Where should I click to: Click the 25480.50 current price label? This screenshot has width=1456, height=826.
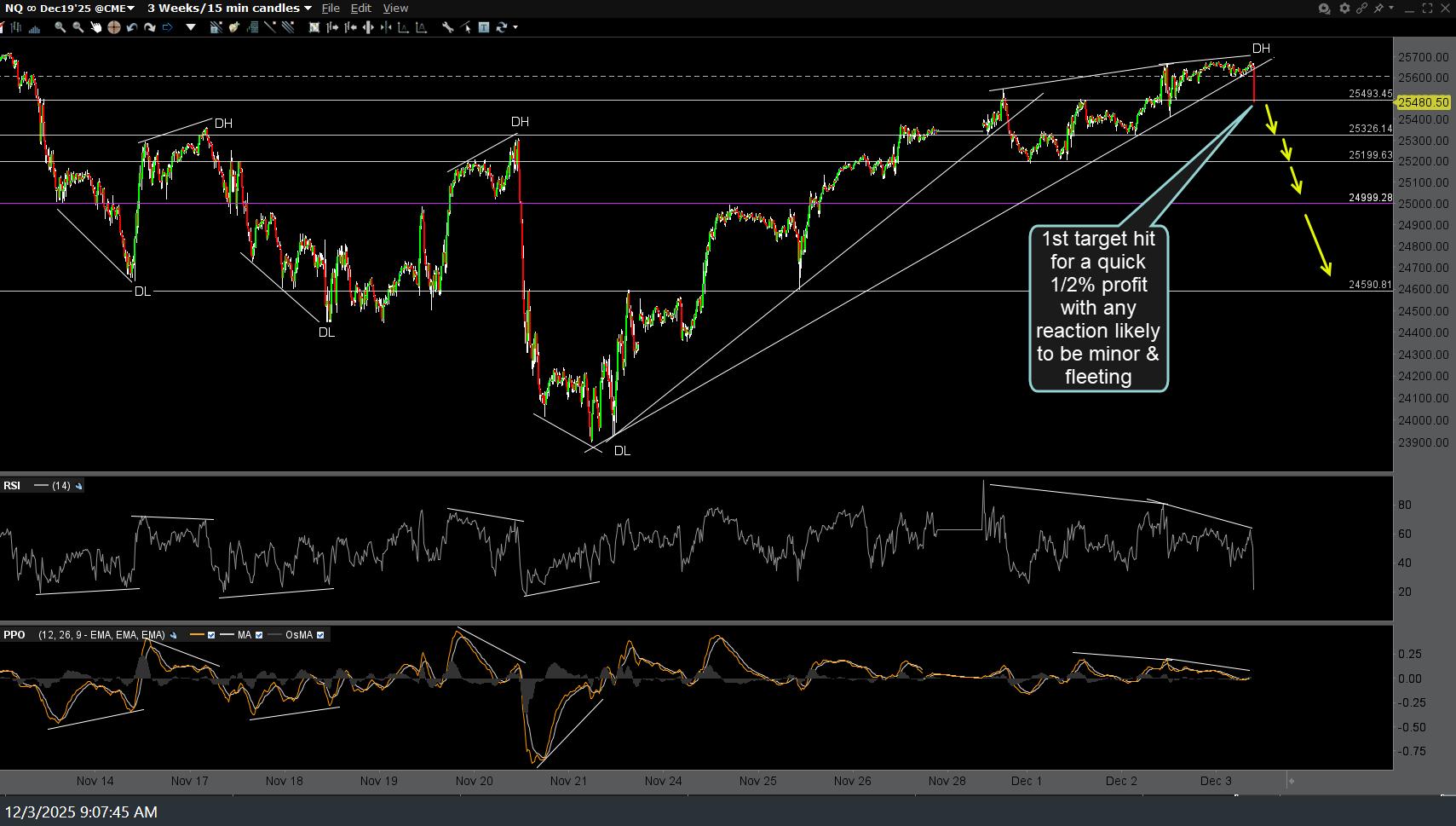coord(1423,102)
